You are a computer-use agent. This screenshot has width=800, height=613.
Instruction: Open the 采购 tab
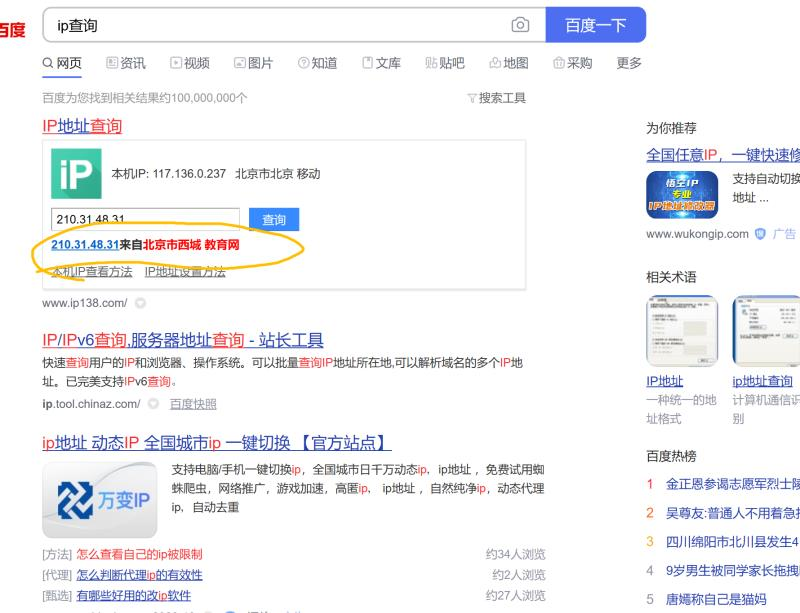coord(572,63)
